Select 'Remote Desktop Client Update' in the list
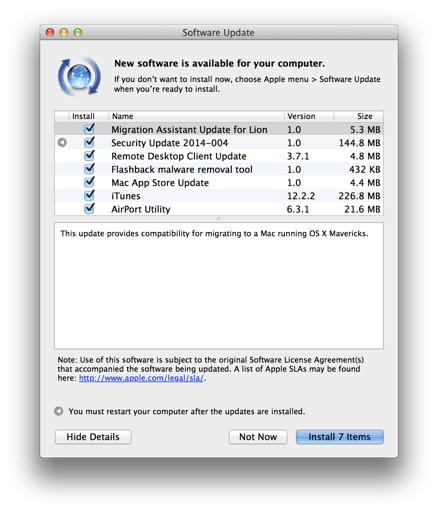This screenshot has height=513, width=438. (179, 156)
